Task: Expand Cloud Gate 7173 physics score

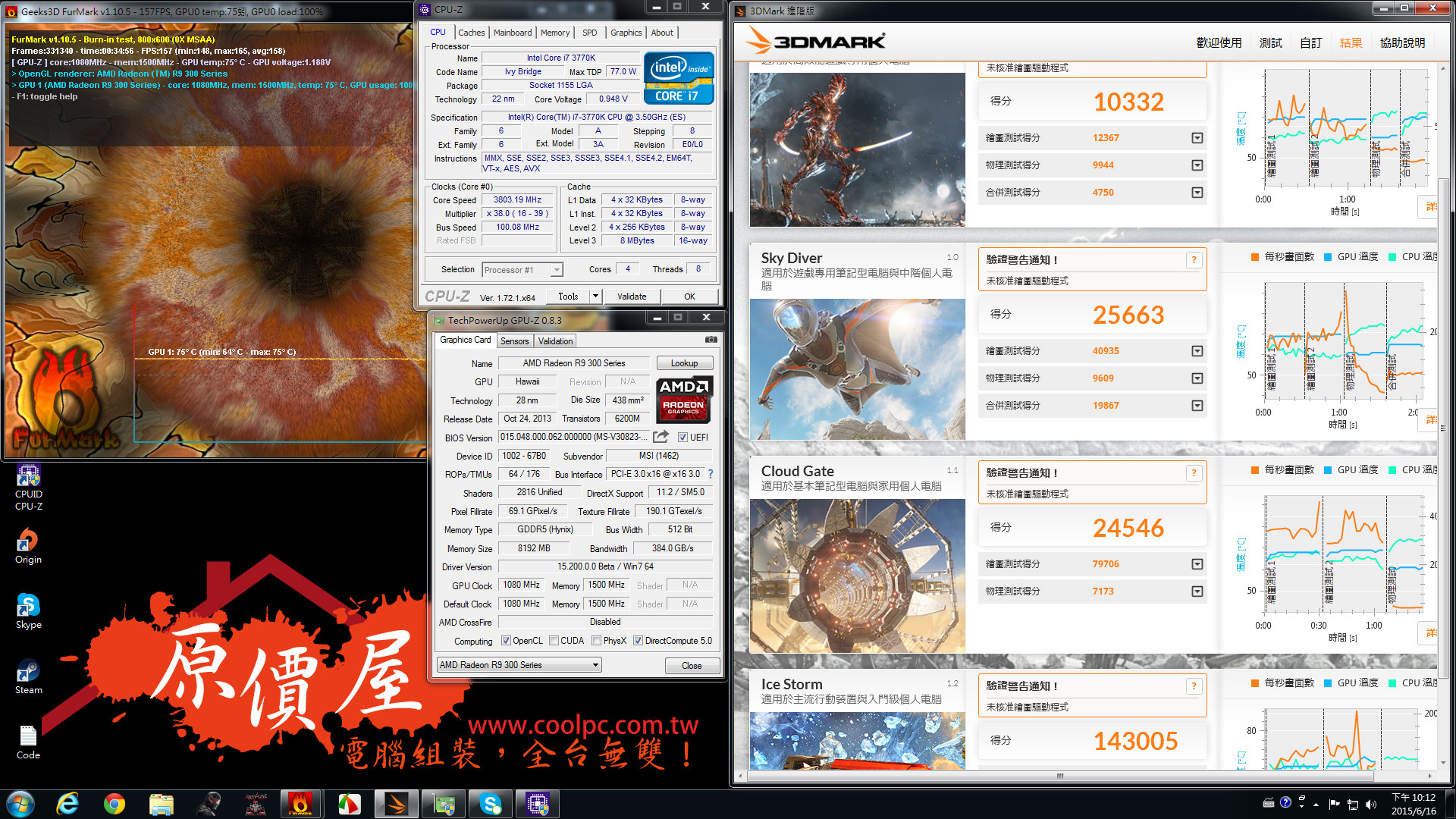Action: tap(1197, 591)
